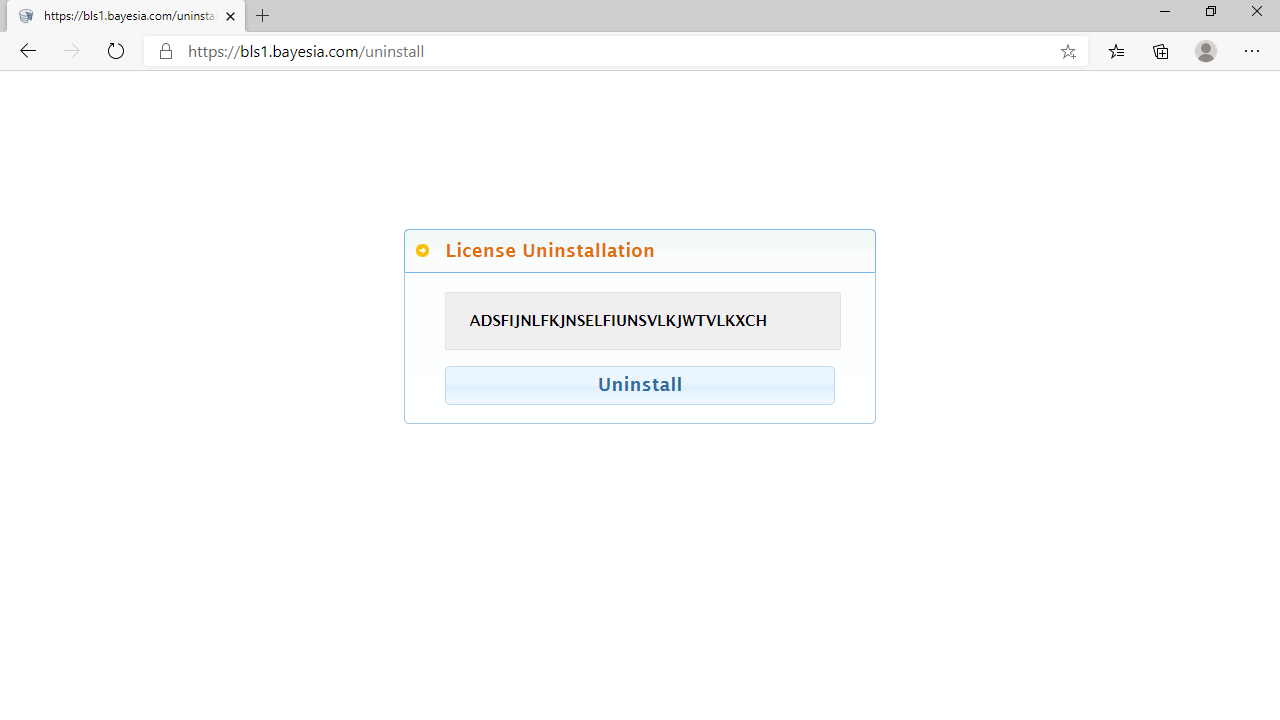Open a new browser tab

262,16
